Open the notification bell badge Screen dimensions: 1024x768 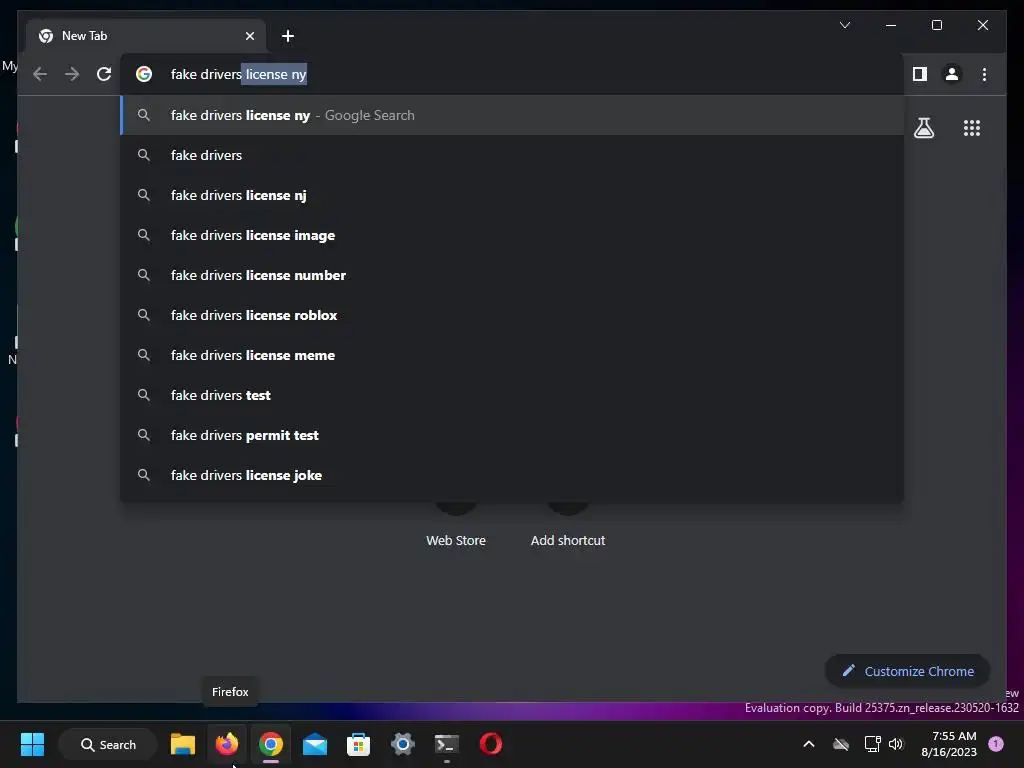point(996,744)
